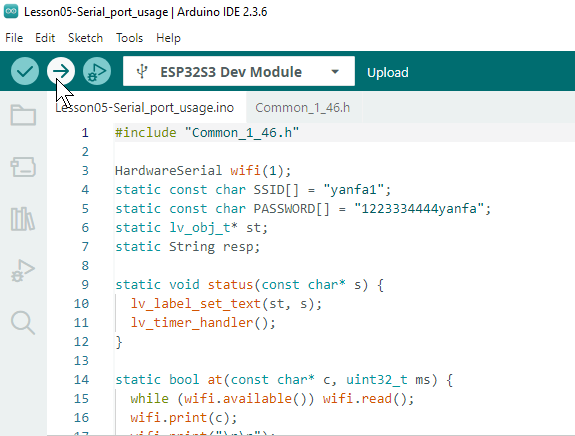Open the Sketch menu
This screenshot has width=575, height=436.
[x=85, y=38]
